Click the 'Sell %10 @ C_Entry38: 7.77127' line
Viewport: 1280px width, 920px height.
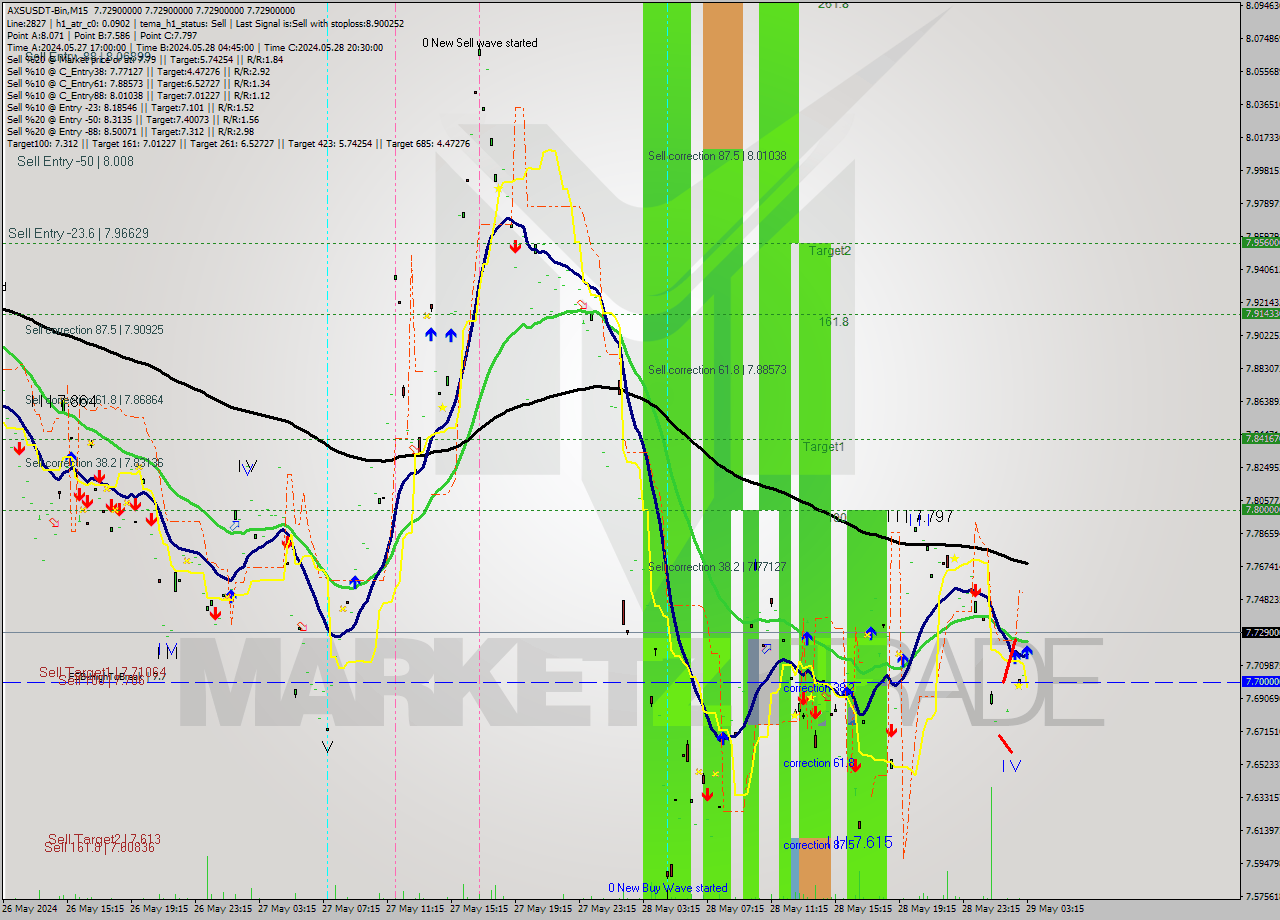[x=138, y=71]
